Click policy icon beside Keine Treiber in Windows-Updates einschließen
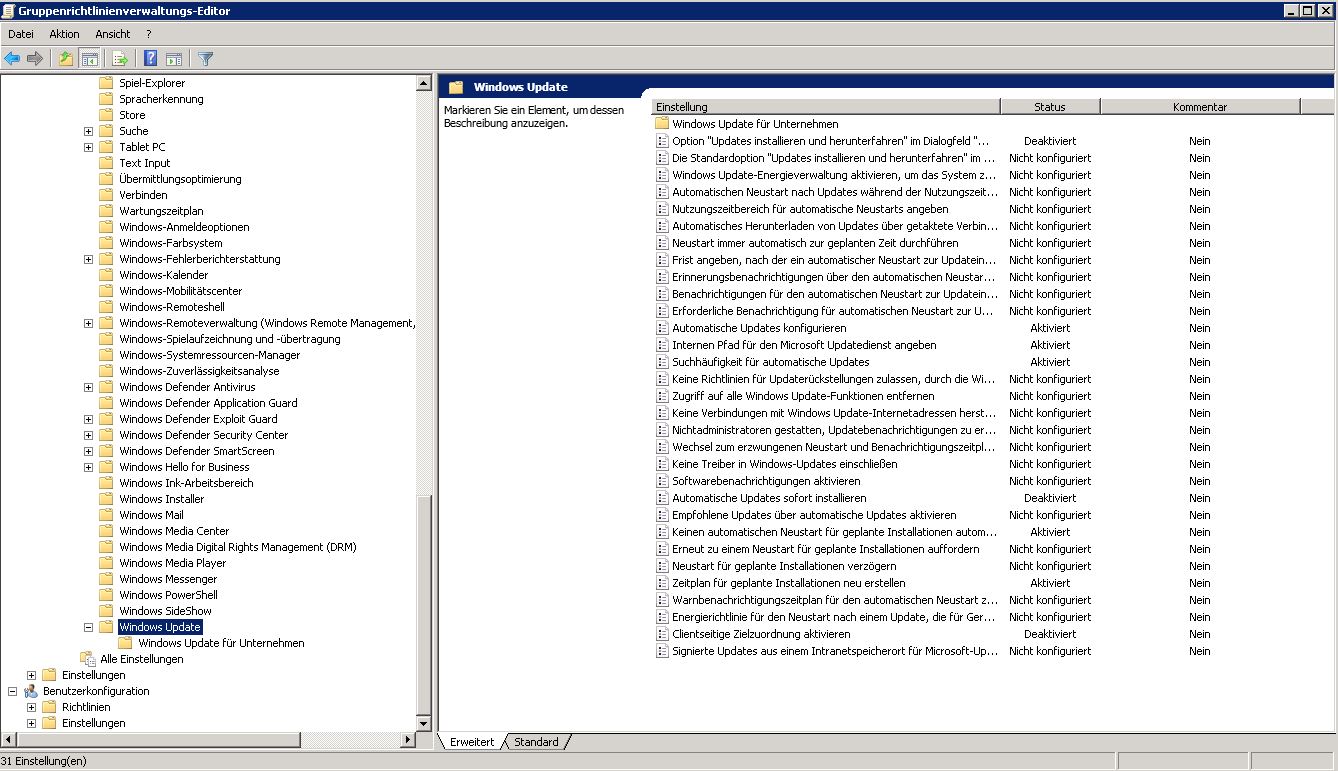The height and width of the screenshot is (771, 1338). [x=662, y=464]
